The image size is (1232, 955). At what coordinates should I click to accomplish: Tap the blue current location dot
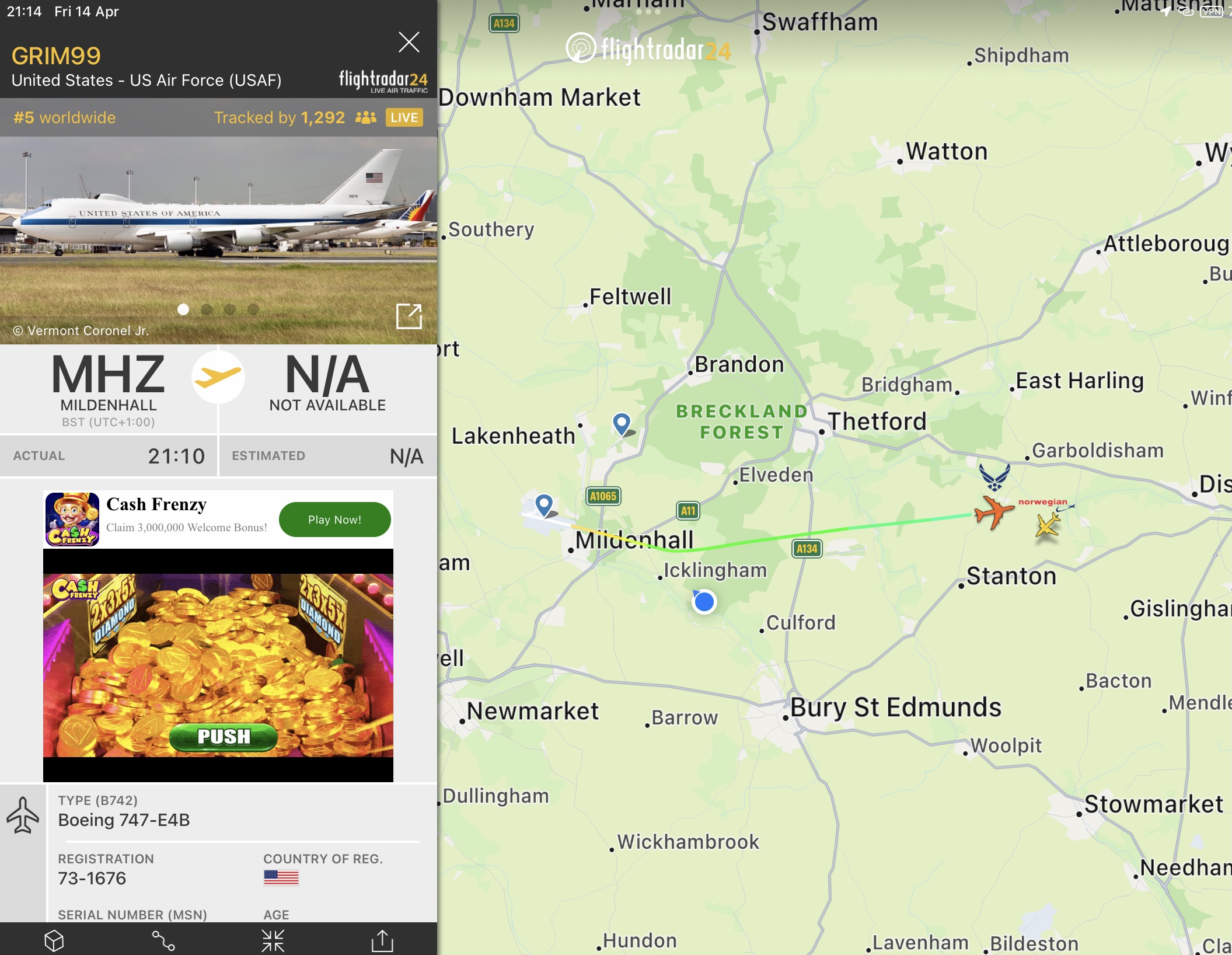click(x=704, y=602)
